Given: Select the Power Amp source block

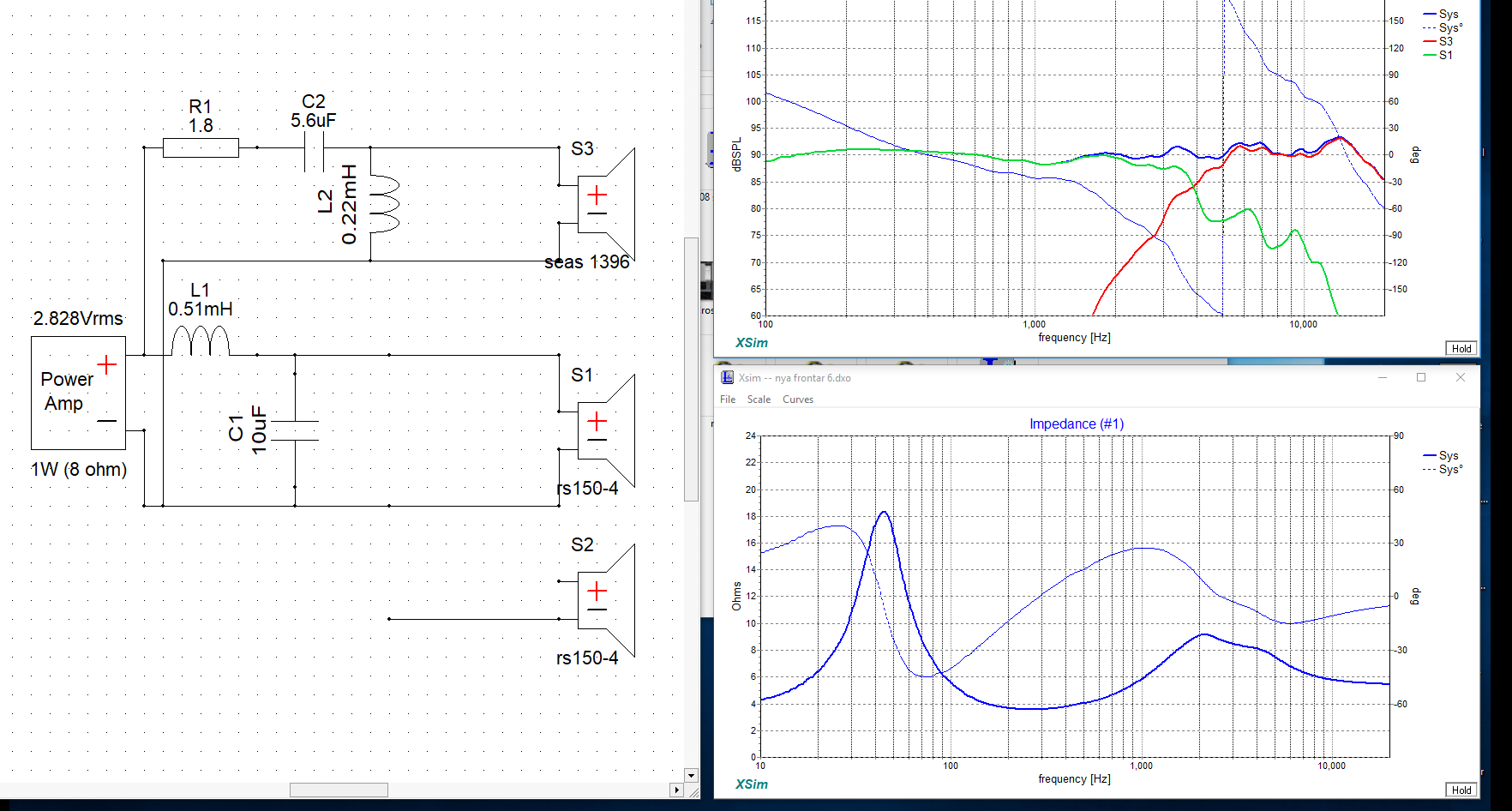Looking at the screenshot, I should point(78,393).
